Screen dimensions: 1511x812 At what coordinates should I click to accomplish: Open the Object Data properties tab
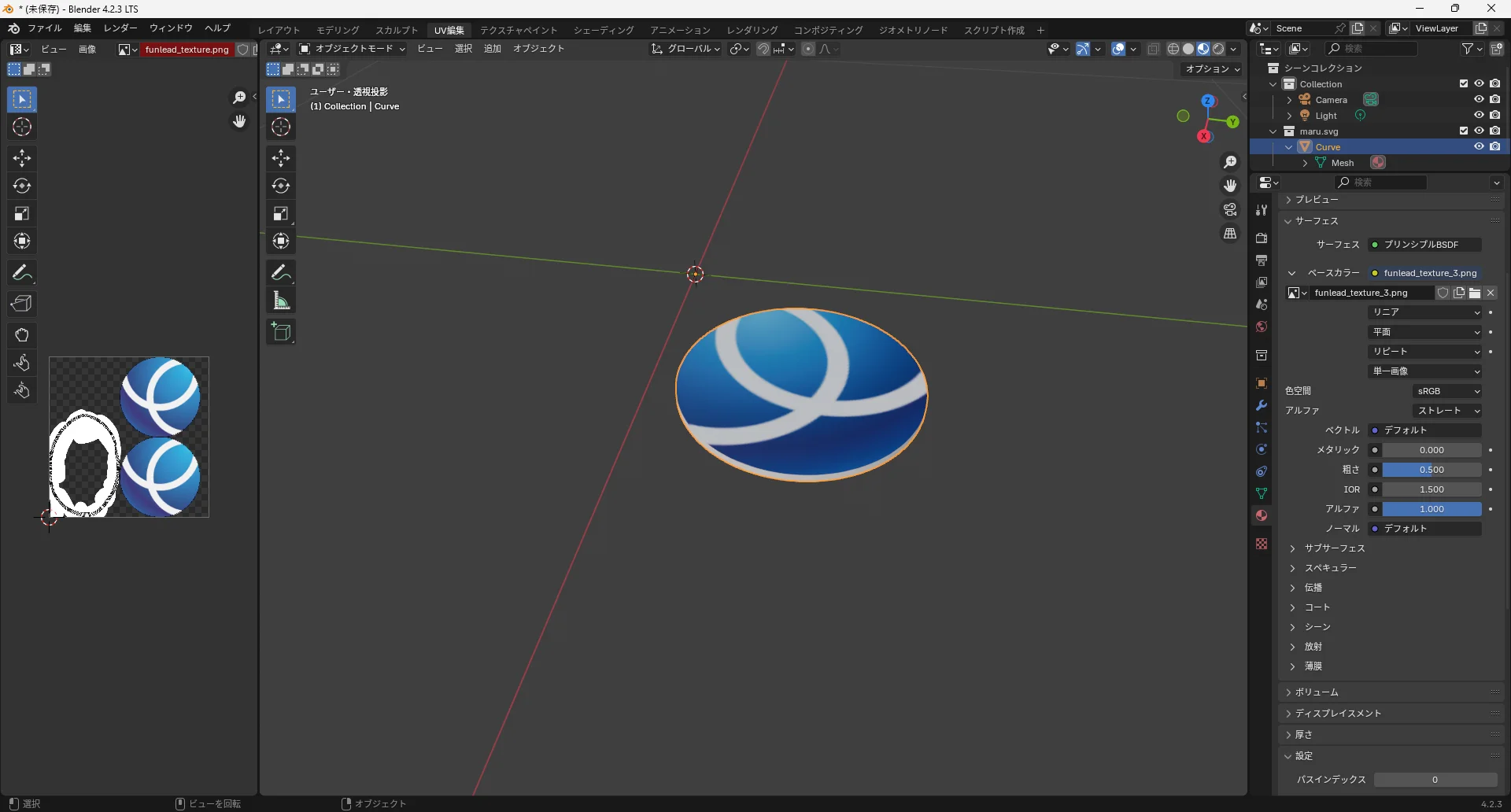click(1262, 493)
